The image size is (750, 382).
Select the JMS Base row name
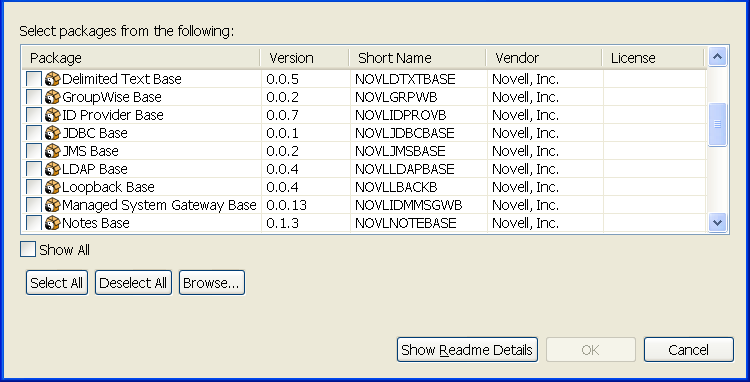(x=90, y=151)
